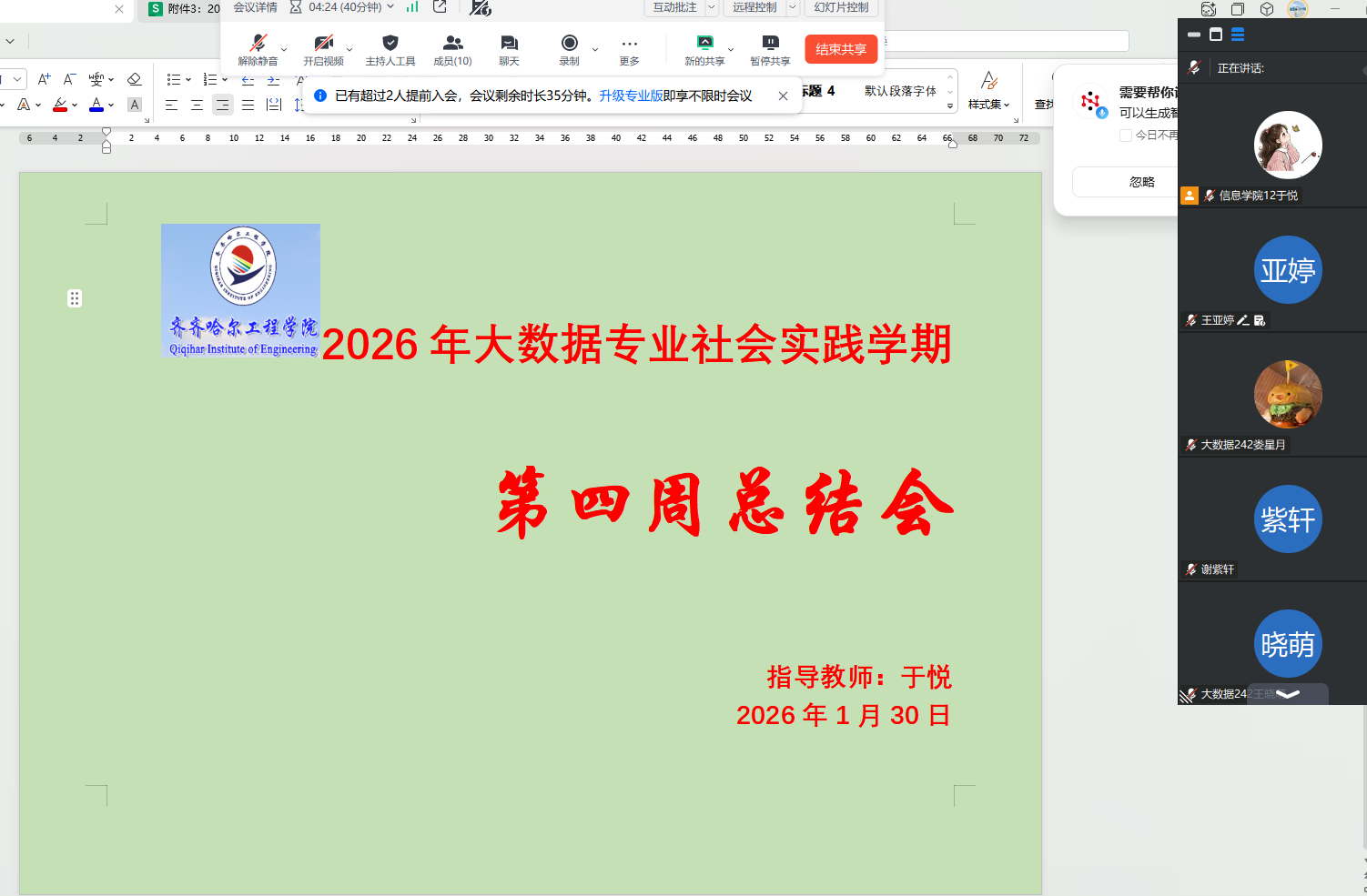The height and width of the screenshot is (896, 1367).
Task: Start recording with 录制 icon
Action: click(570, 43)
